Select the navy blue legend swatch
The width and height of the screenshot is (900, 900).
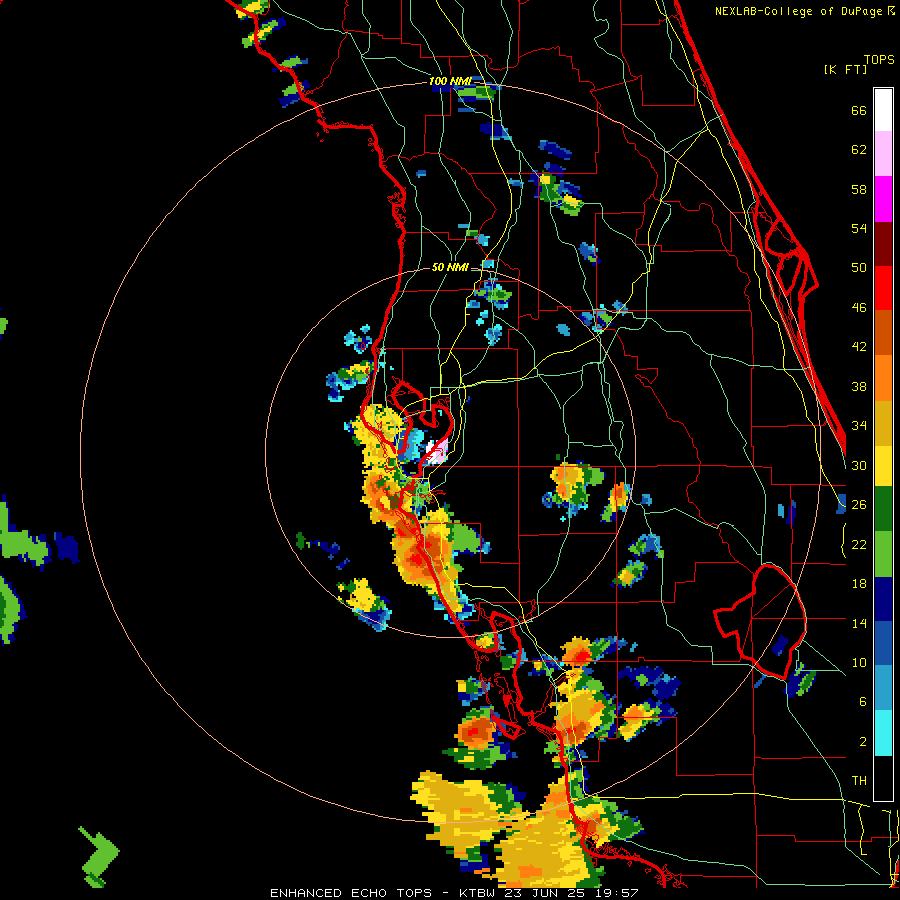pyautogui.click(x=883, y=599)
